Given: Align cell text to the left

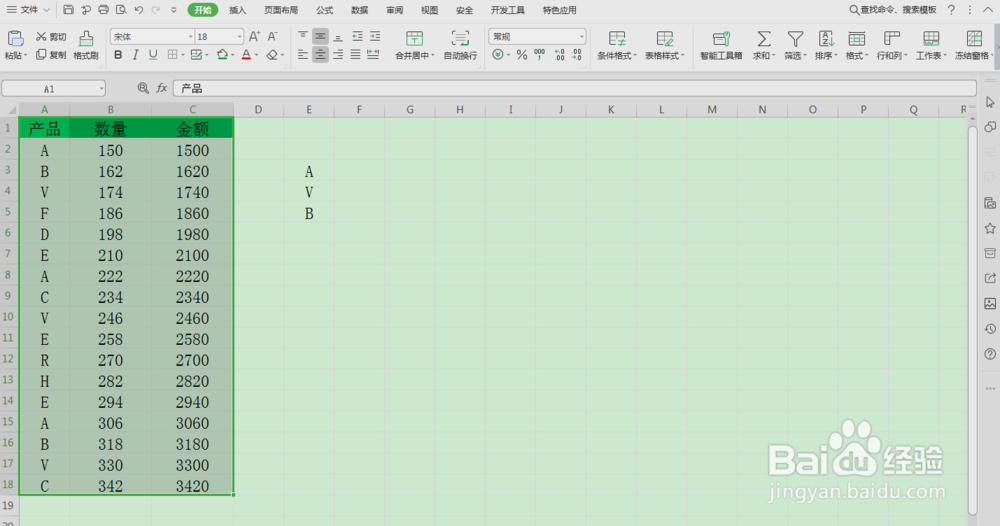Looking at the screenshot, I should tap(303, 55).
